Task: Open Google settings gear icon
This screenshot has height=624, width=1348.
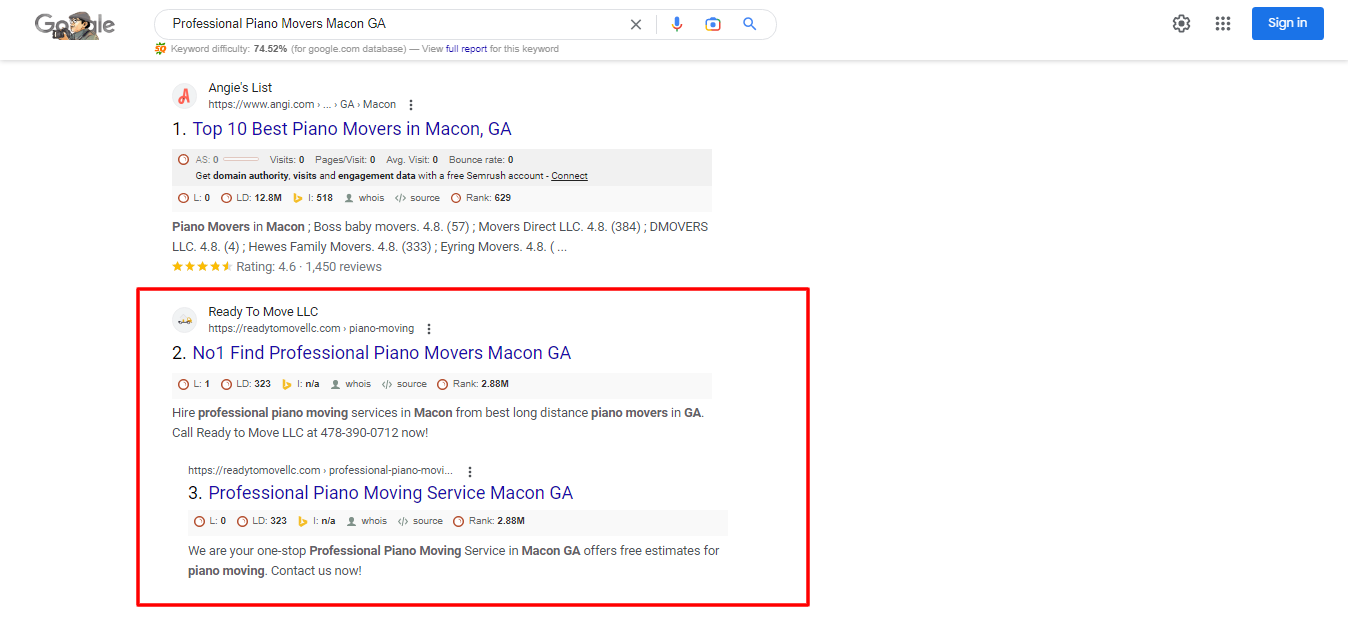Action: pyautogui.click(x=1181, y=24)
